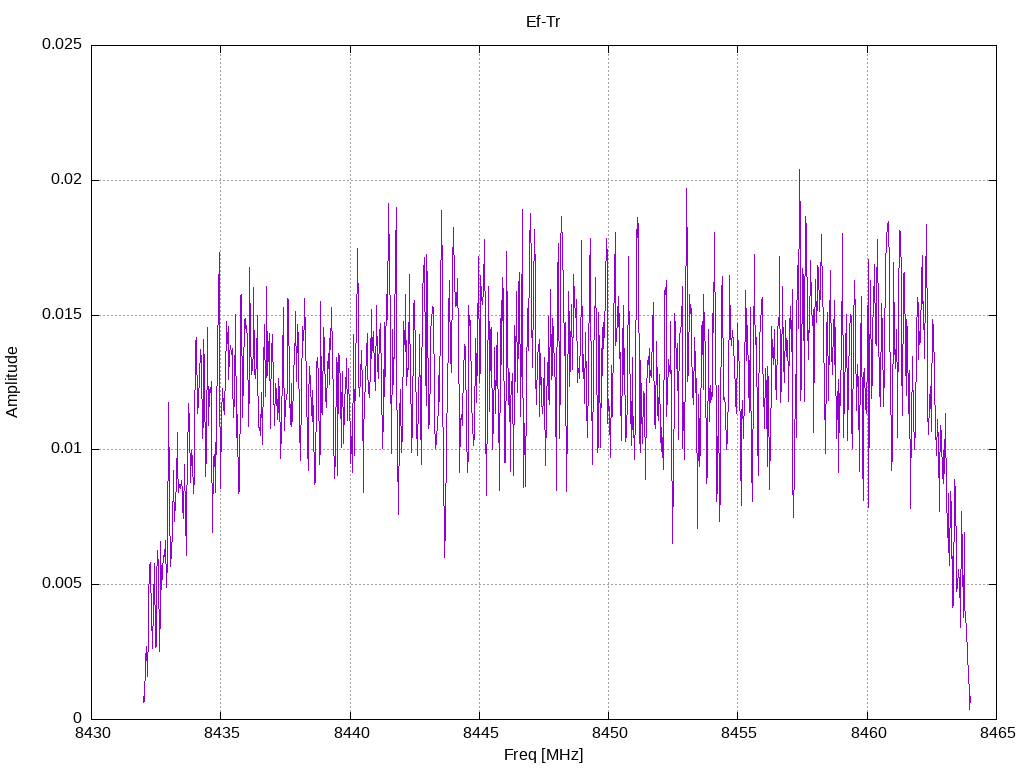The width and height of the screenshot is (1024, 768).
Task: Click the x-axis tick label 8435
Action: [x=221, y=733]
